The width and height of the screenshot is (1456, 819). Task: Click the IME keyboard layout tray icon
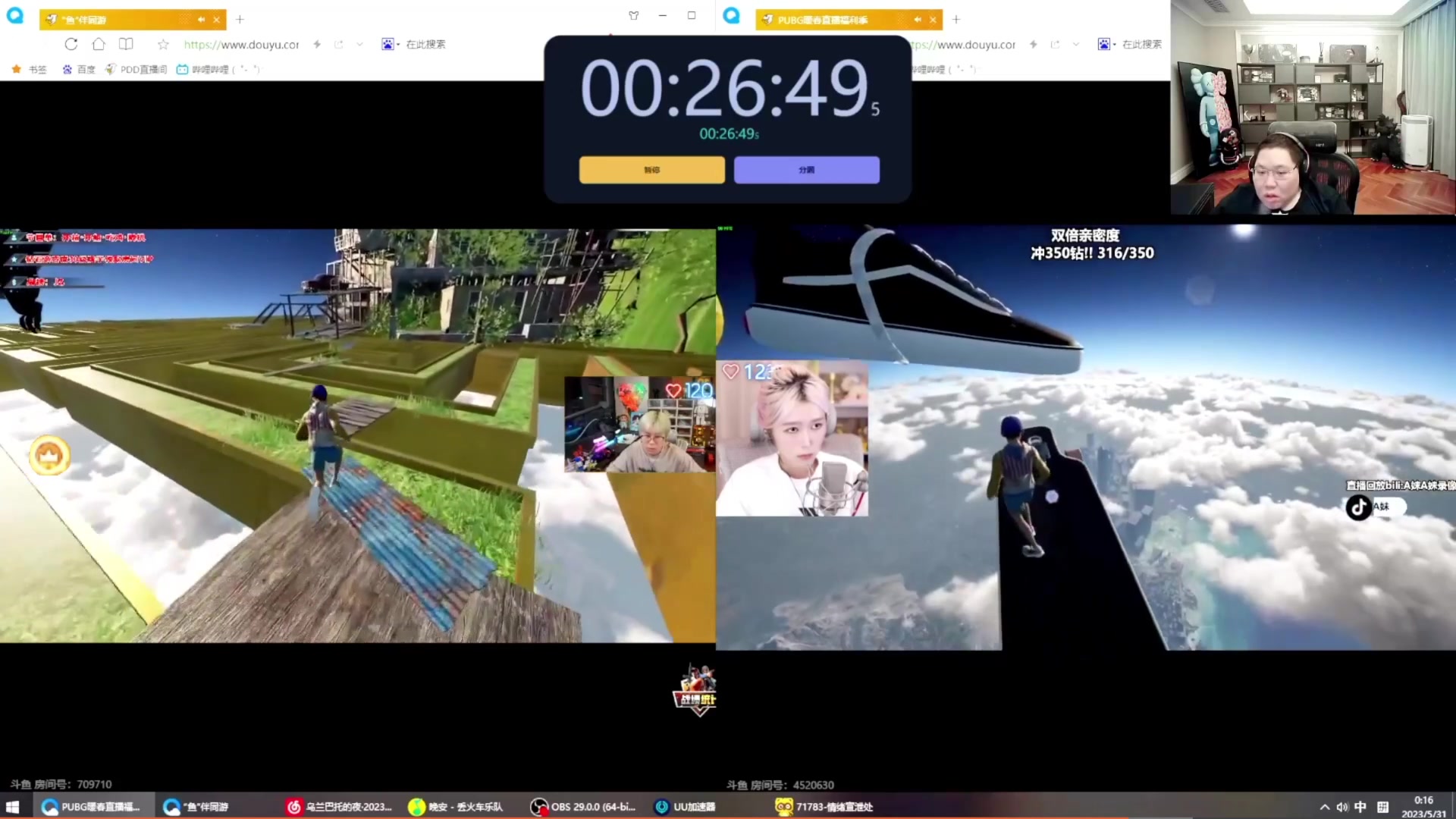1382,807
